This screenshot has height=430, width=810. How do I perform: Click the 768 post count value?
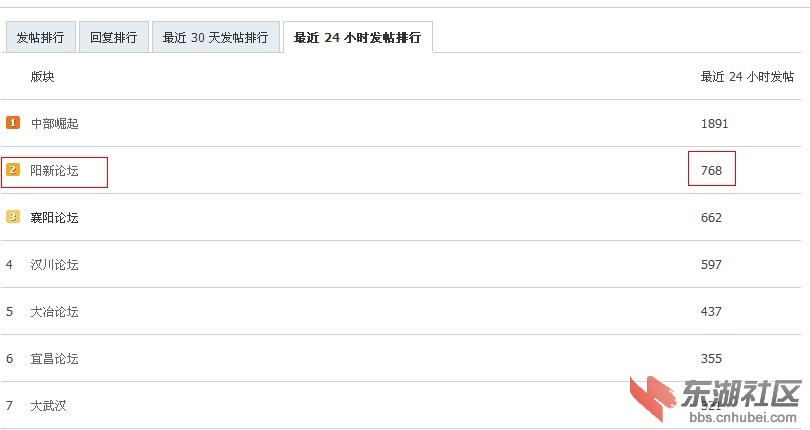pyautogui.click(x=711, y=171)
